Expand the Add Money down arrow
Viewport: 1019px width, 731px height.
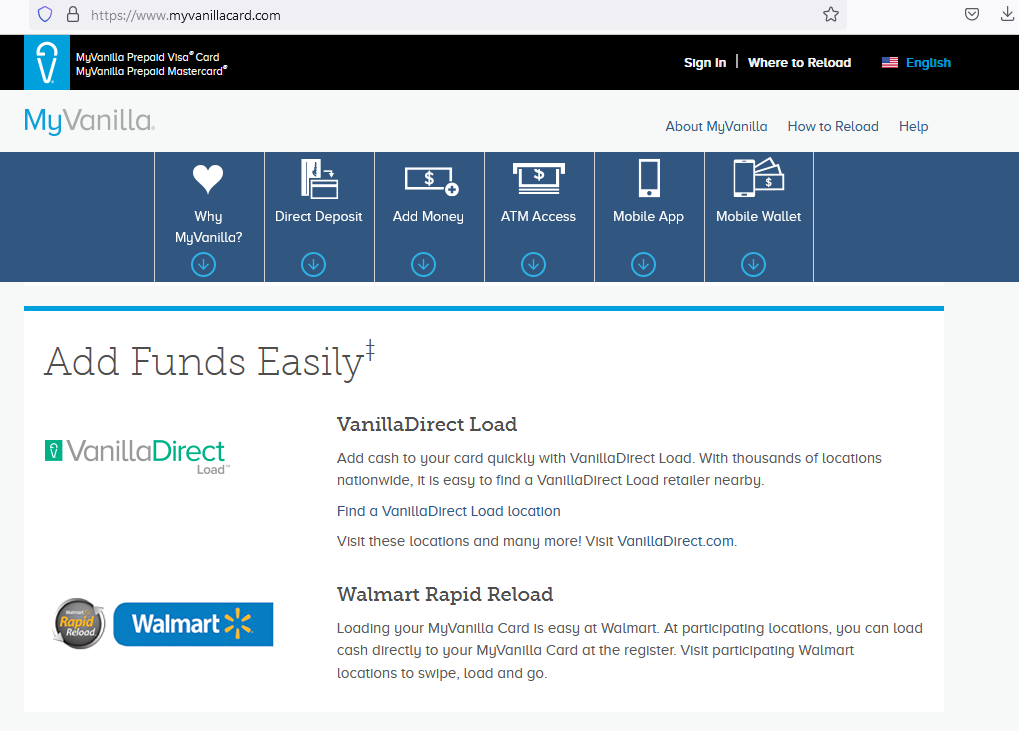[423, 264]
